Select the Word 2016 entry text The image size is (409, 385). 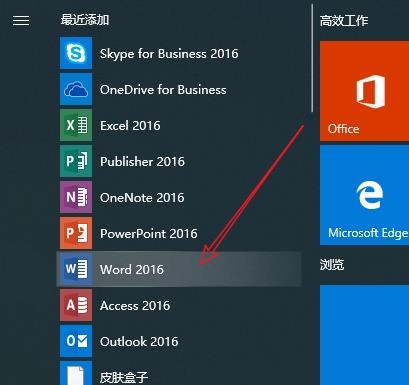(x=132, y=270)
